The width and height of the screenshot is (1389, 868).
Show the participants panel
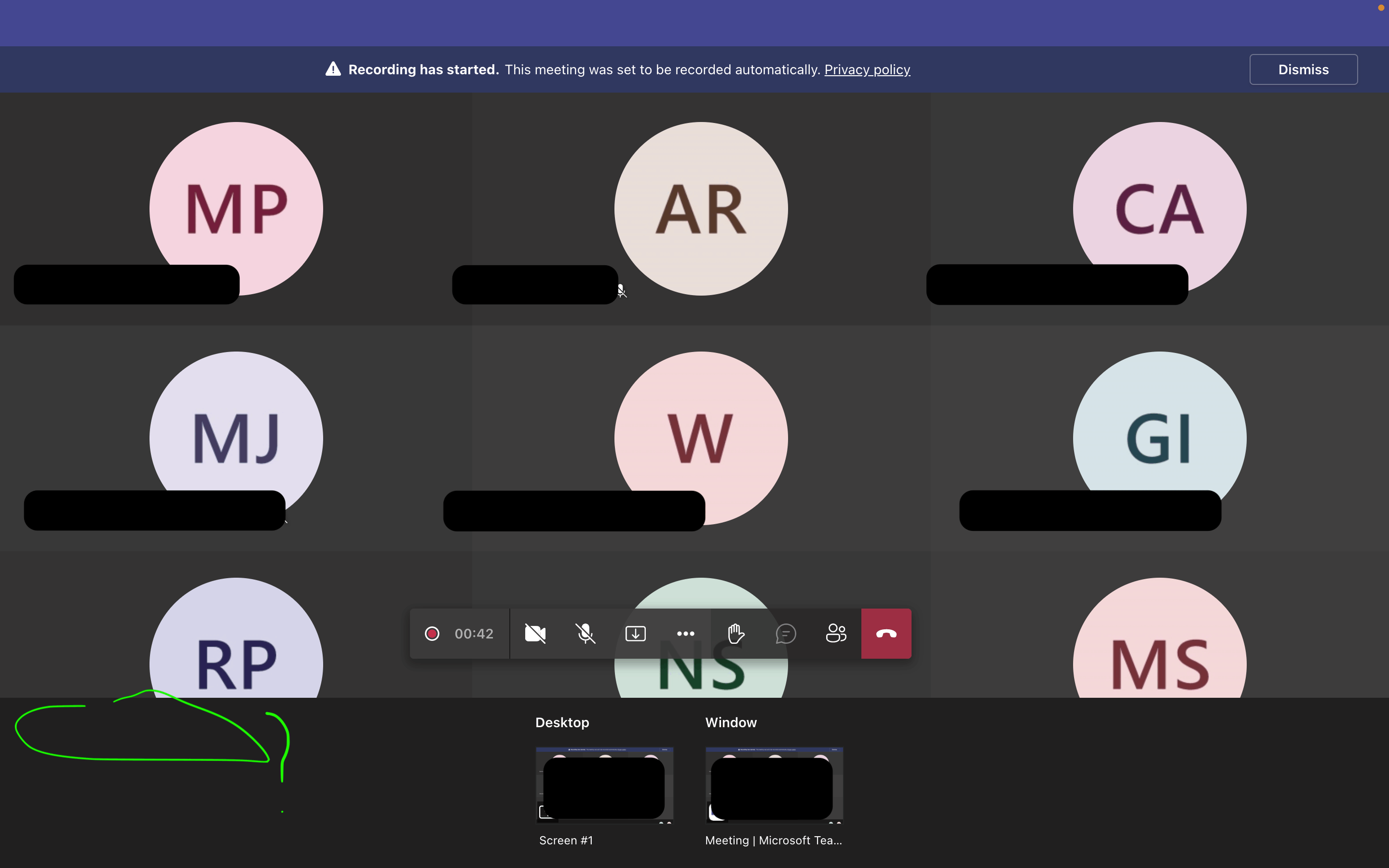836,634
